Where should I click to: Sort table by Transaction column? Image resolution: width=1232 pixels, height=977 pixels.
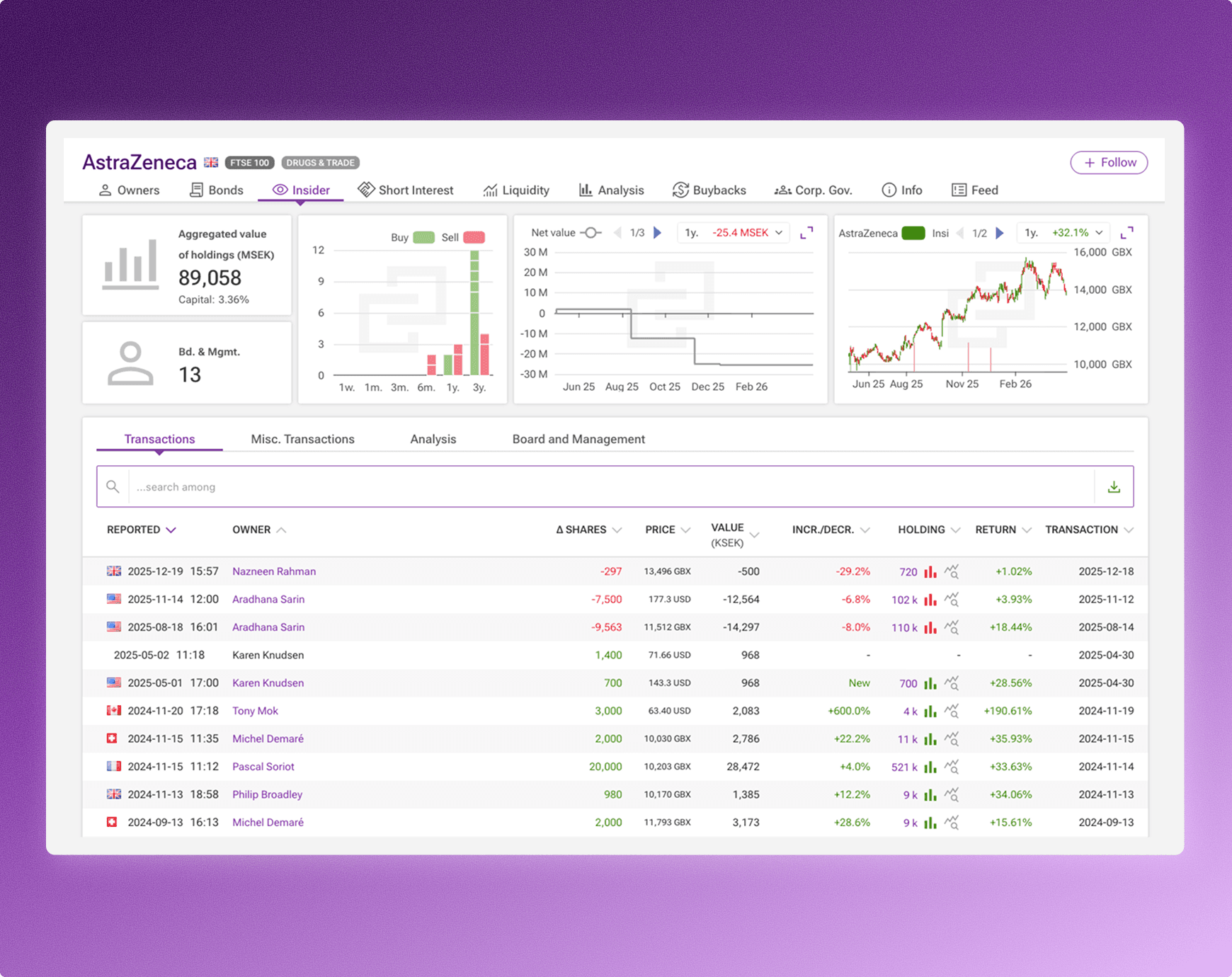click(x=1089, y=530)
